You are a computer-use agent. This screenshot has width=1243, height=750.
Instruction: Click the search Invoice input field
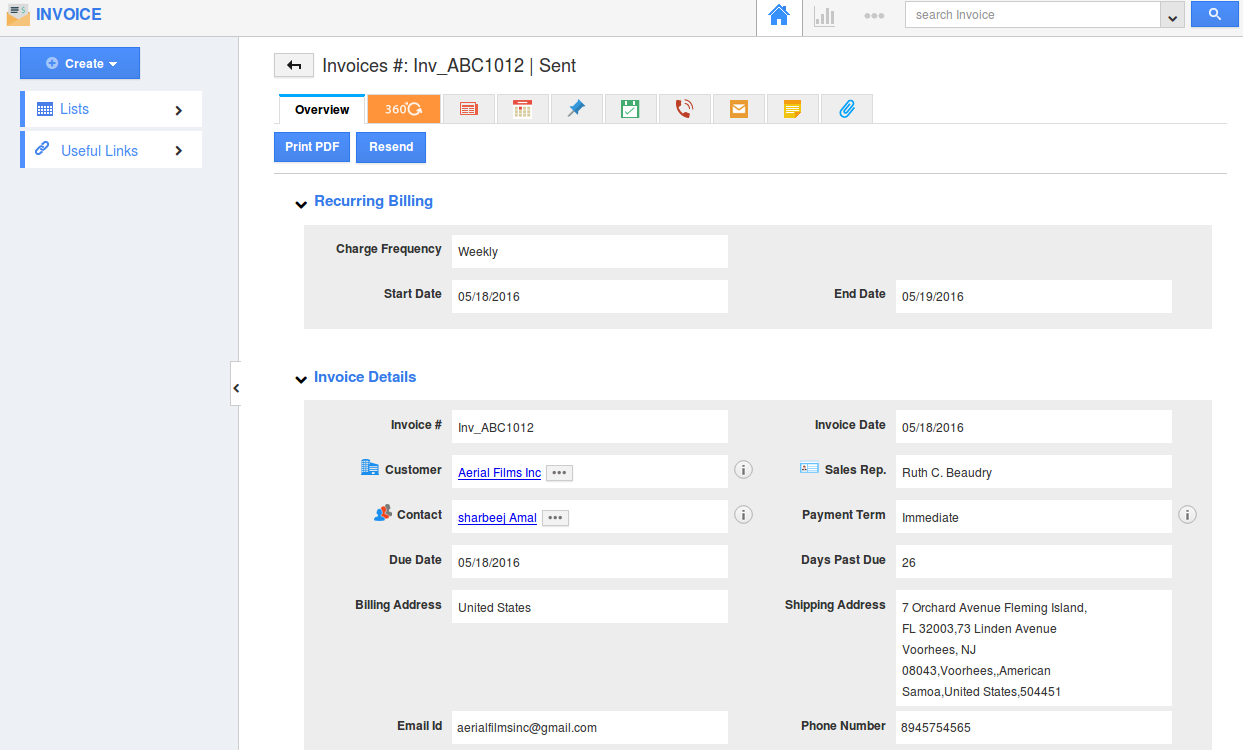[x=1030, y=15]
